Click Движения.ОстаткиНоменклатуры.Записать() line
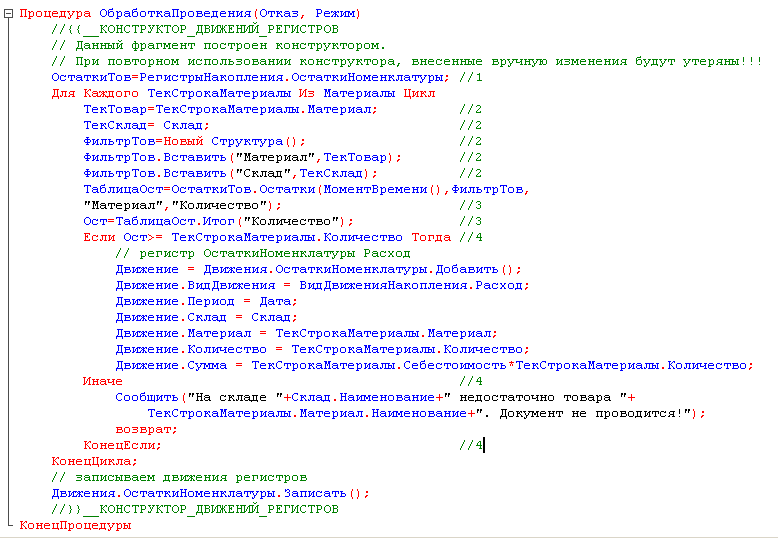 [x=211, y=493]
